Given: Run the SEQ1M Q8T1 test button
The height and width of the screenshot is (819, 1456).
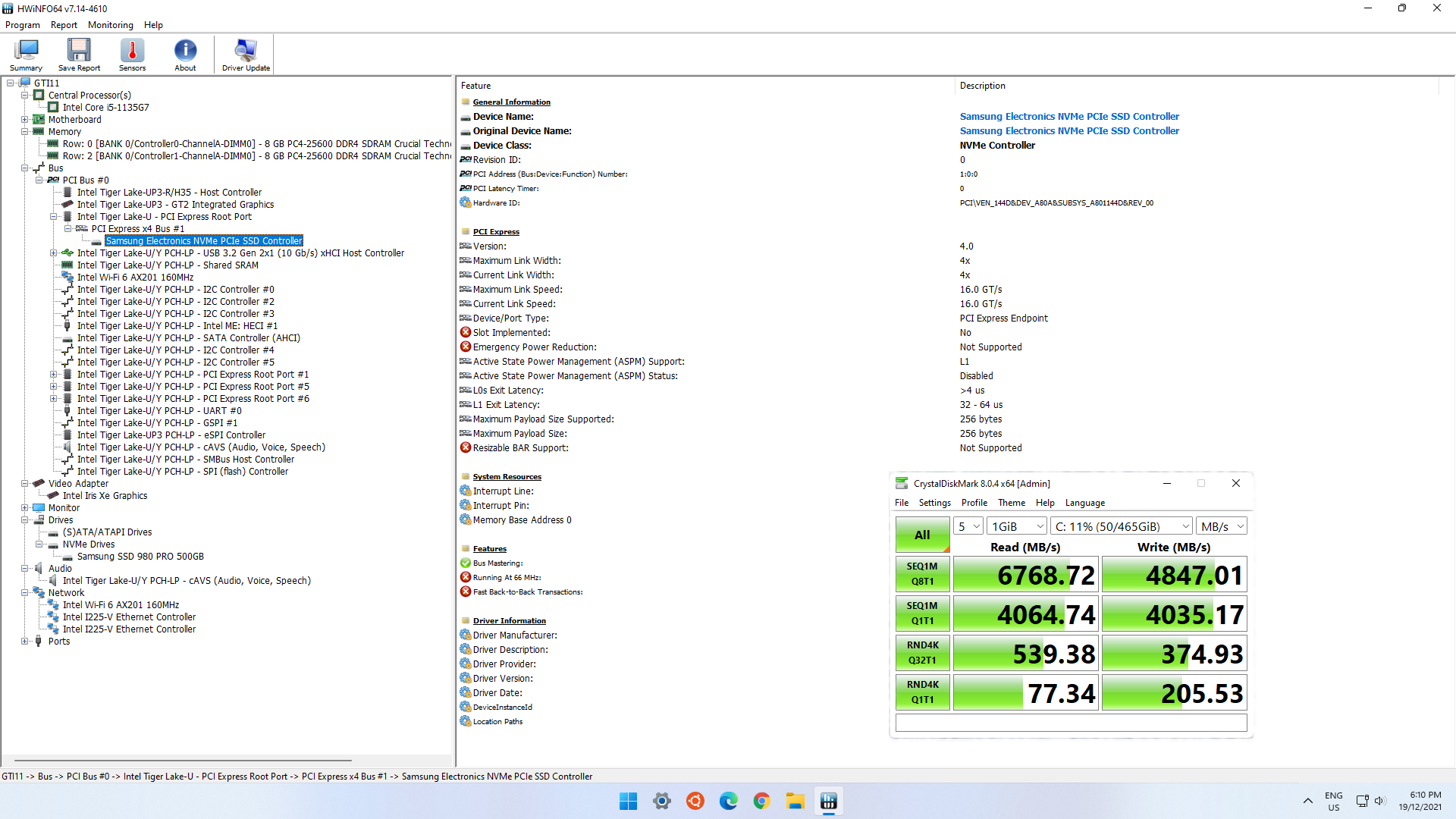Looking at the screenshot, I should (922, 574).
